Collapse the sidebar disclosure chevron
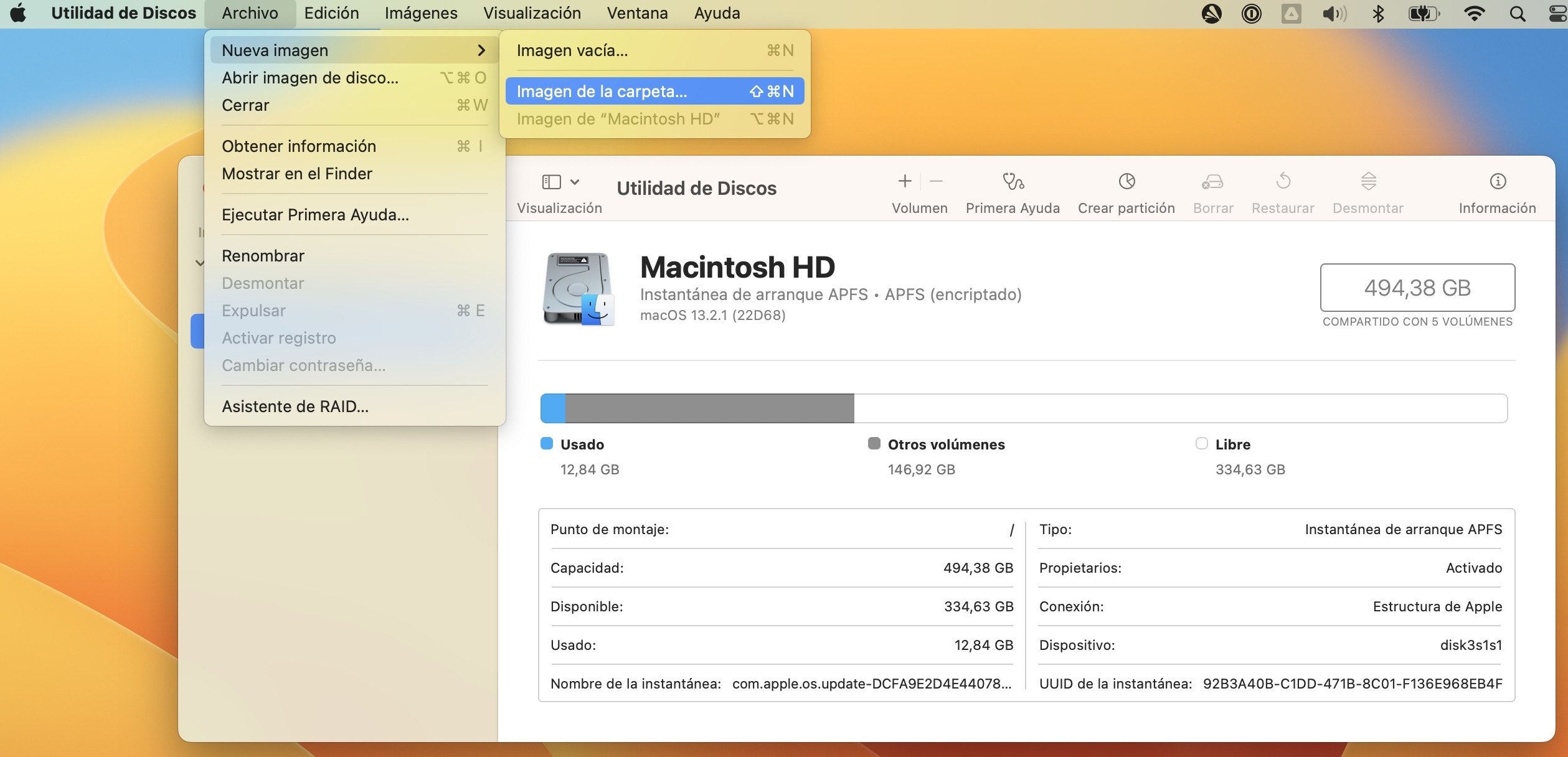 tap(199, 263)
